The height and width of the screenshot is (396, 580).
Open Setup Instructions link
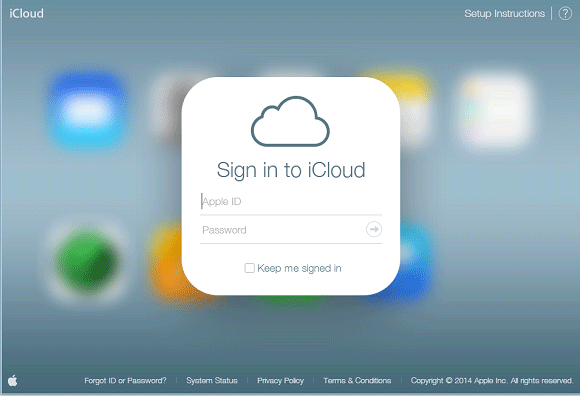coord(505,14)
